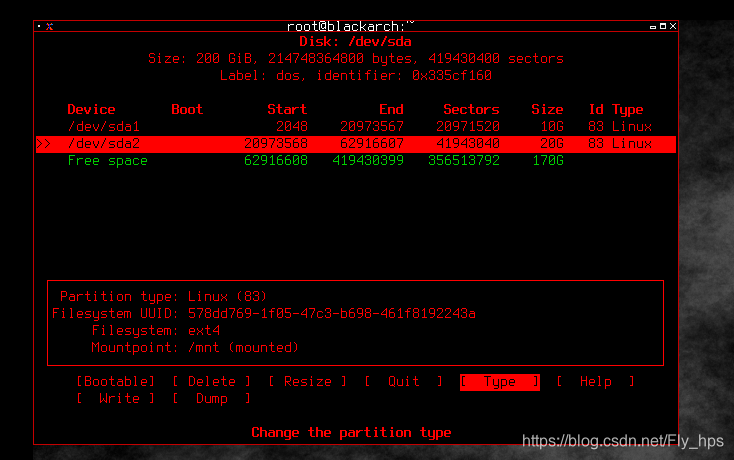Choose the Delete option

click(x=212, y=382)
